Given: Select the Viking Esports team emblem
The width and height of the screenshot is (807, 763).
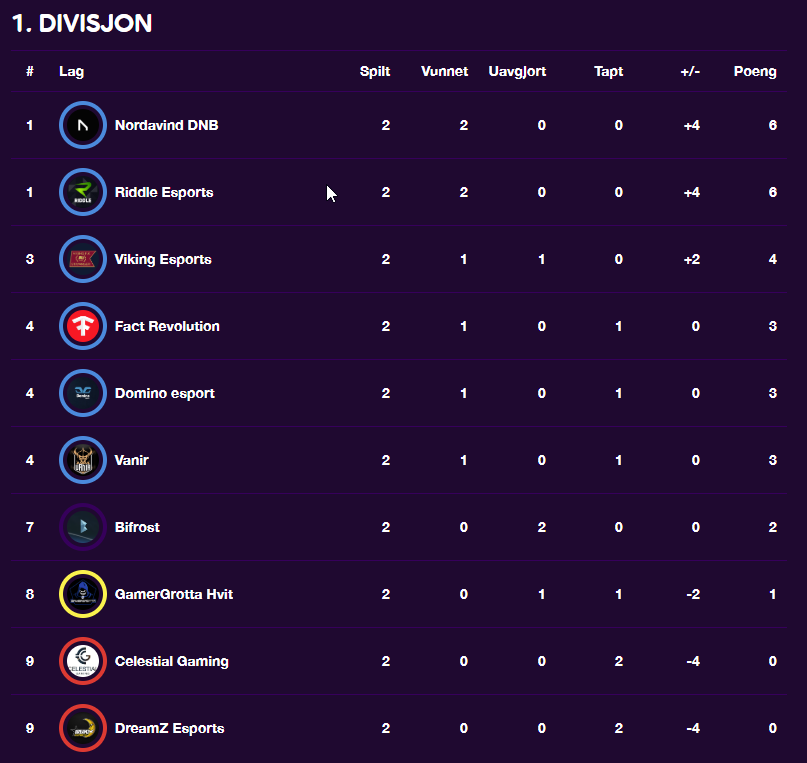Looking at the screenshot, I should [83, 259].
